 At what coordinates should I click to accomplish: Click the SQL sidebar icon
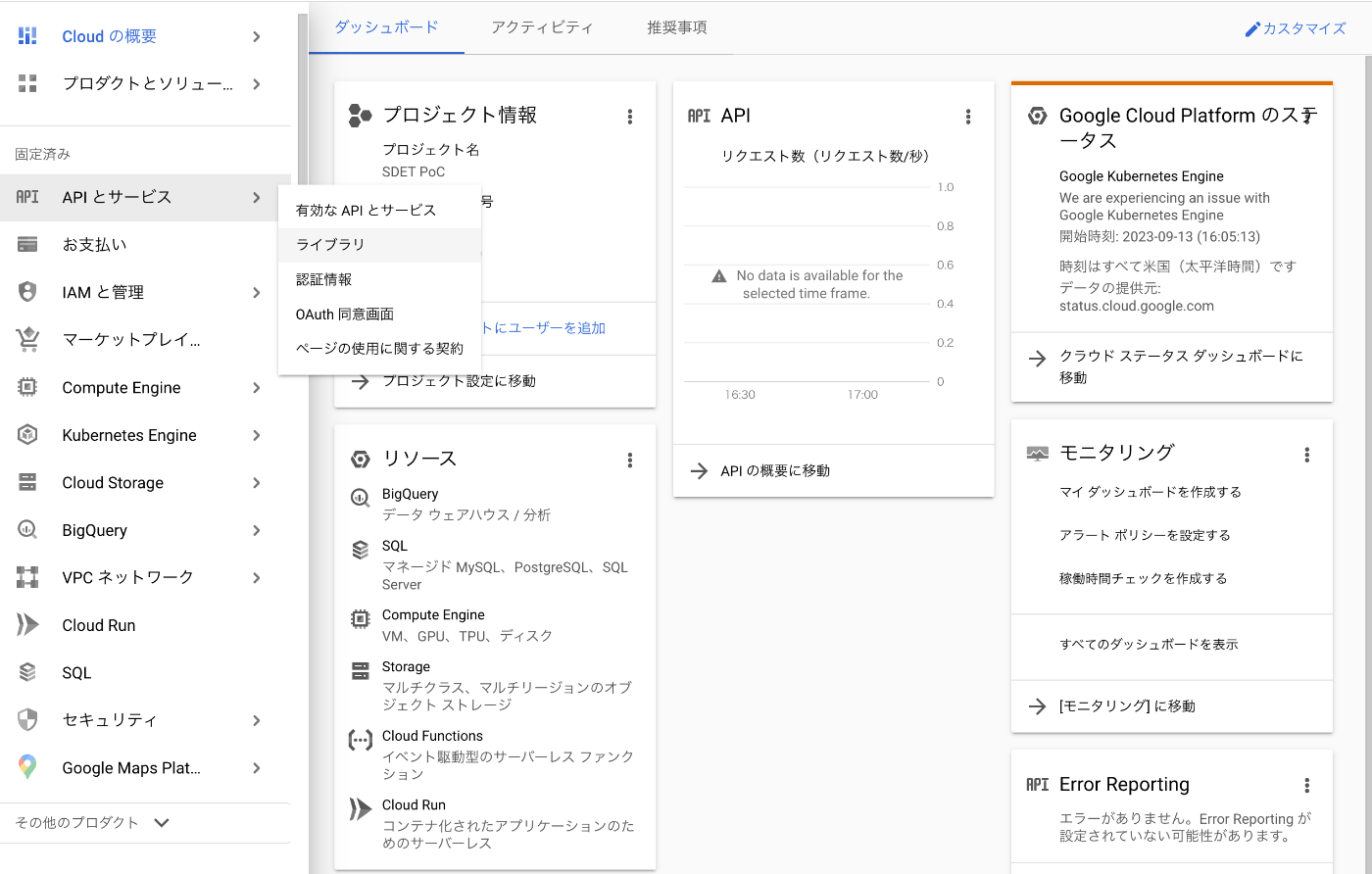click(27, 673)
